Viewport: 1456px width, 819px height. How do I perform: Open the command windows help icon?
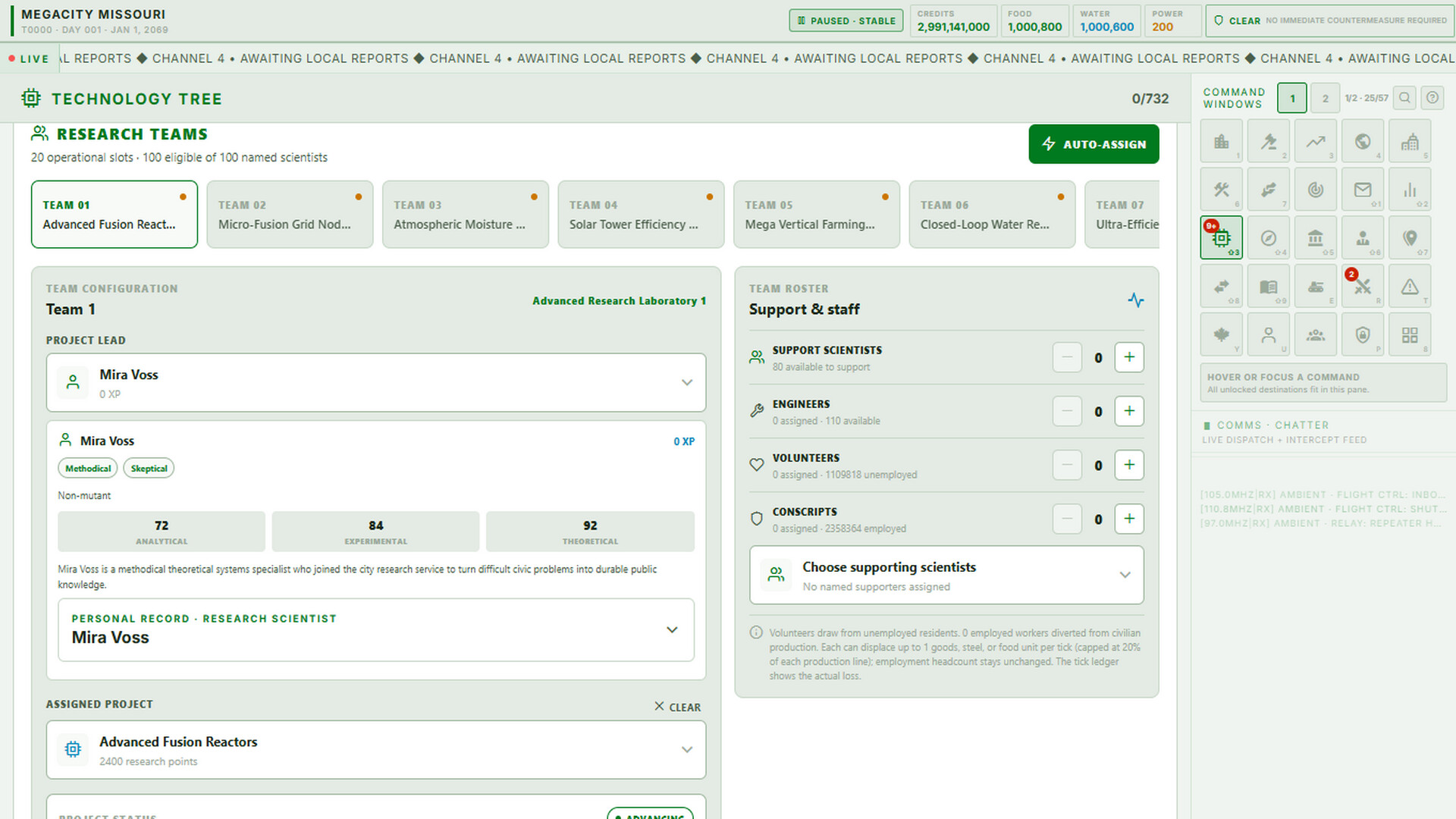1432,98
